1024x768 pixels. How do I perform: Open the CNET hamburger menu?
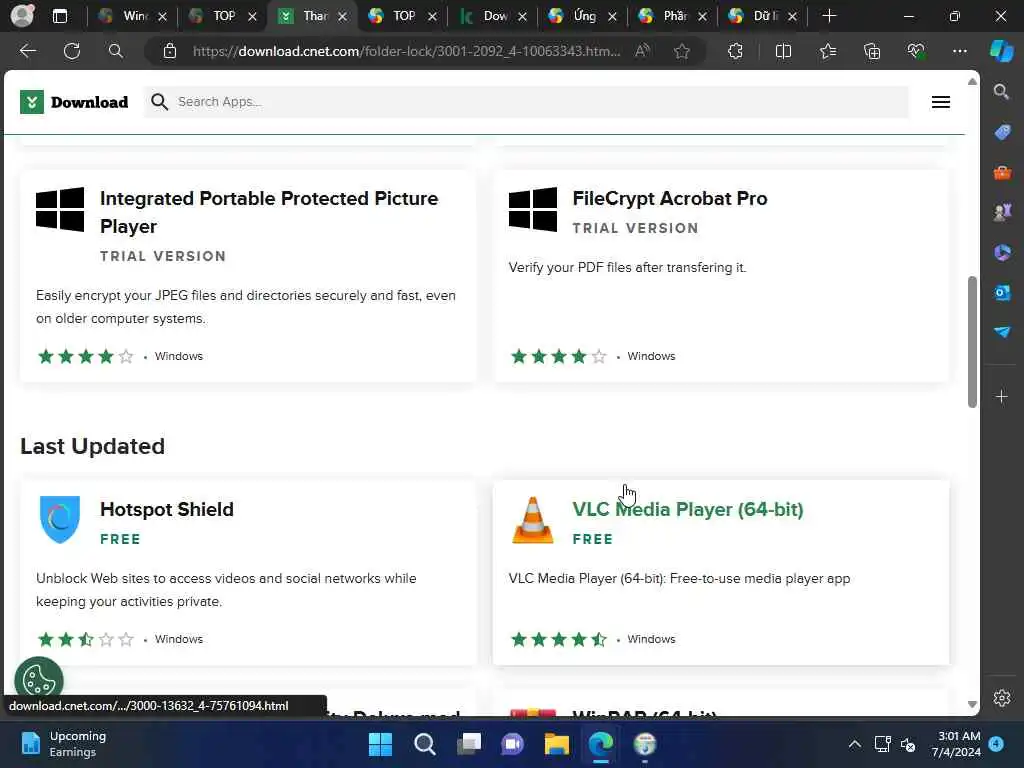click(x=940, y=102)
